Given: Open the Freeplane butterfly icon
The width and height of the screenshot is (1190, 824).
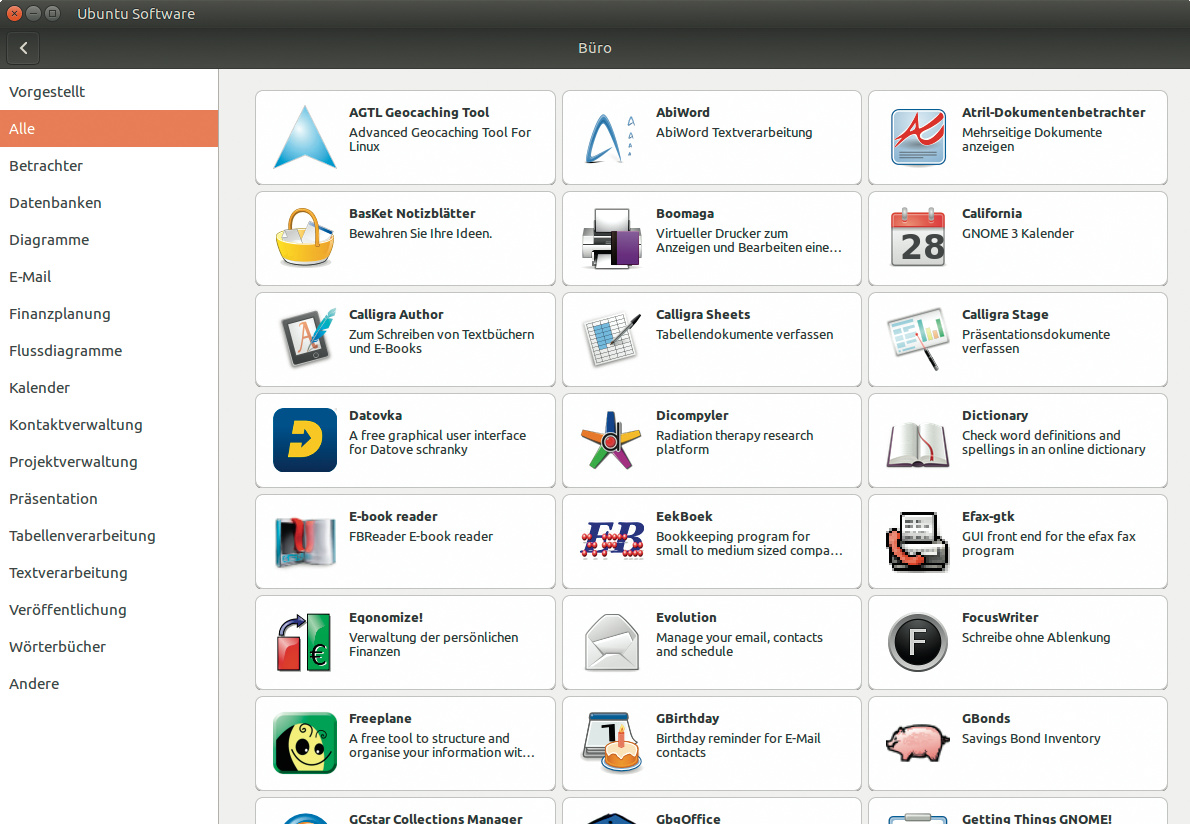Looking at the screenshot, I should click(x=304, y=743).
